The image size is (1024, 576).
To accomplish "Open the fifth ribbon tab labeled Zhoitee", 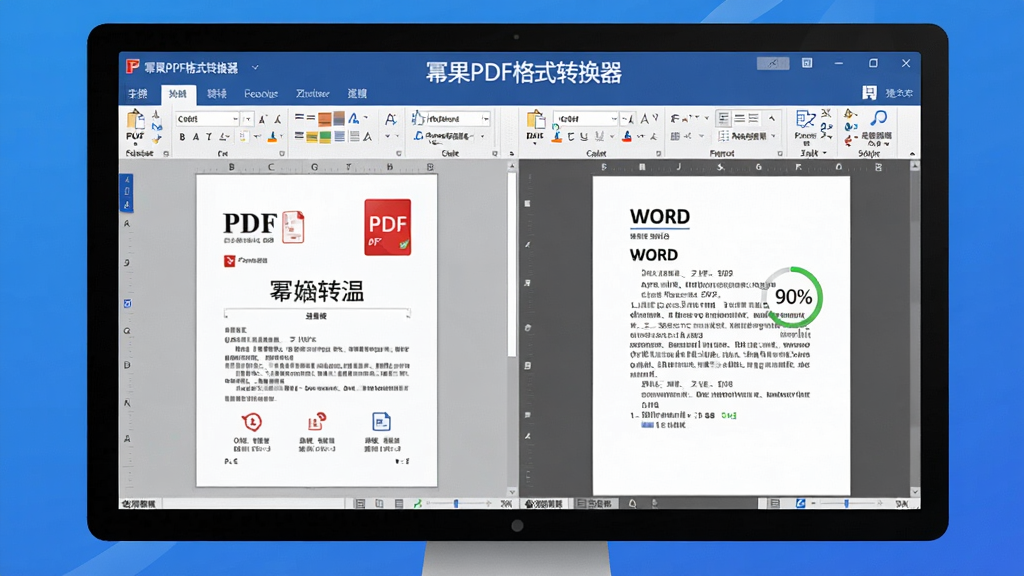I will point(313,94).
